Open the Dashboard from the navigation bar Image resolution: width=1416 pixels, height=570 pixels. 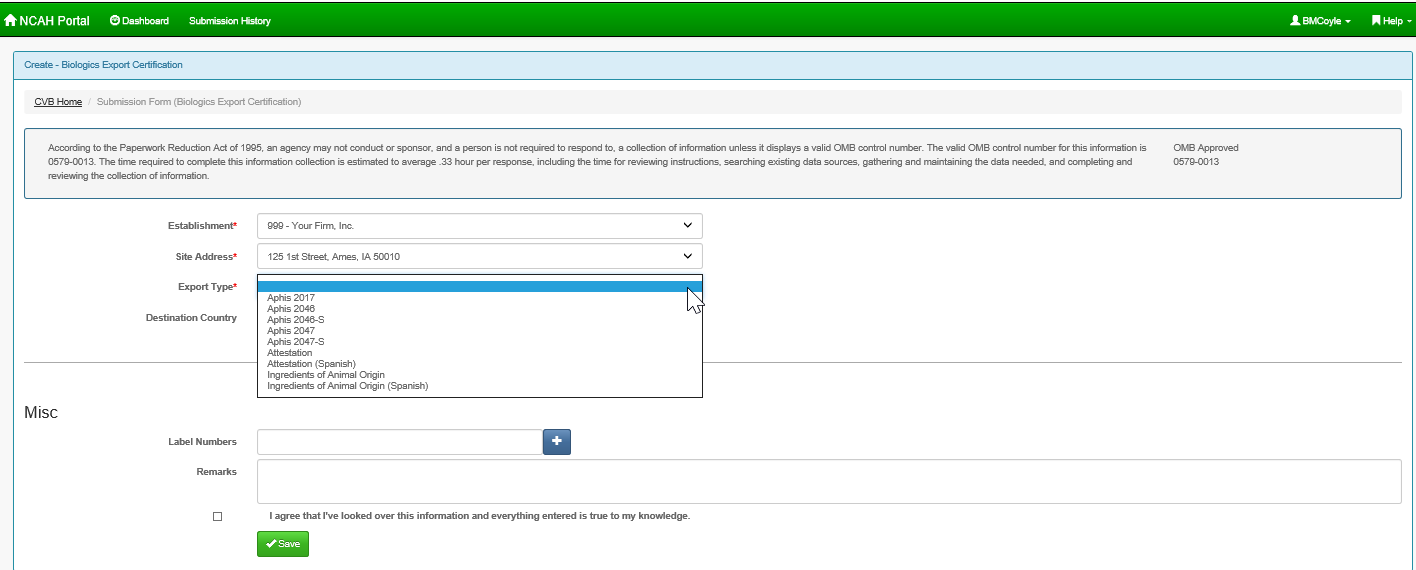[x=139, y=21]
